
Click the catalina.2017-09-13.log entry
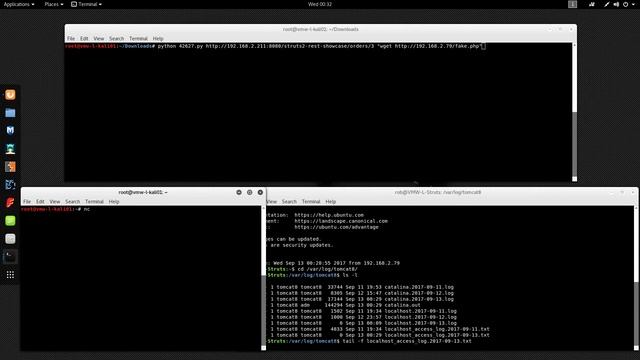pos(419,299)
